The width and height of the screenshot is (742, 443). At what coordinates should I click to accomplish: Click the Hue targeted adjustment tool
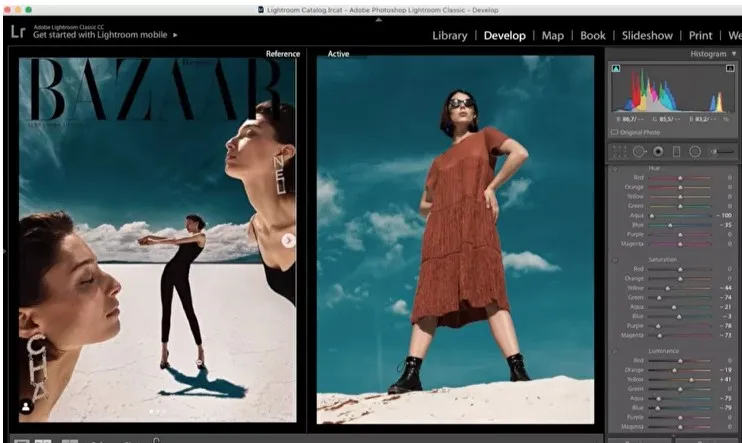pyautogui.click(x=615, y=168)
